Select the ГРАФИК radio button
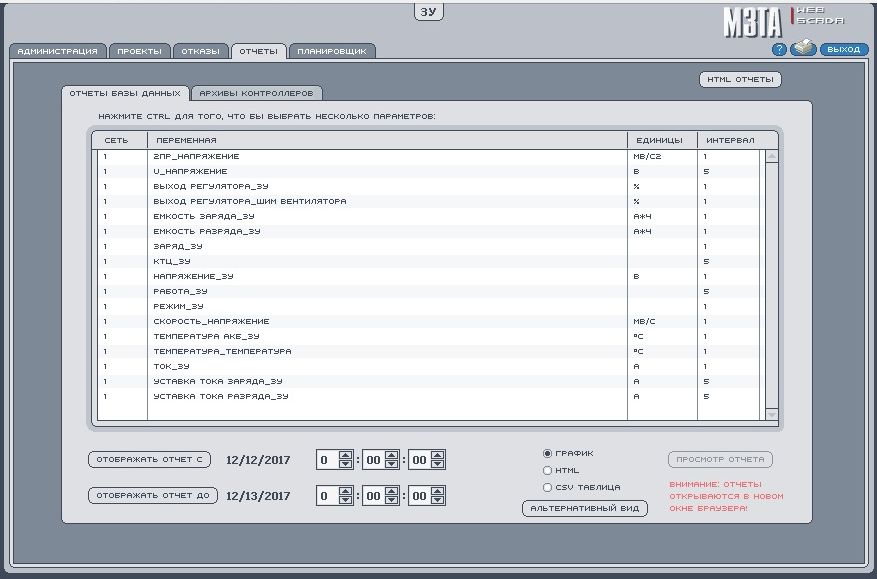 (547, 453)
